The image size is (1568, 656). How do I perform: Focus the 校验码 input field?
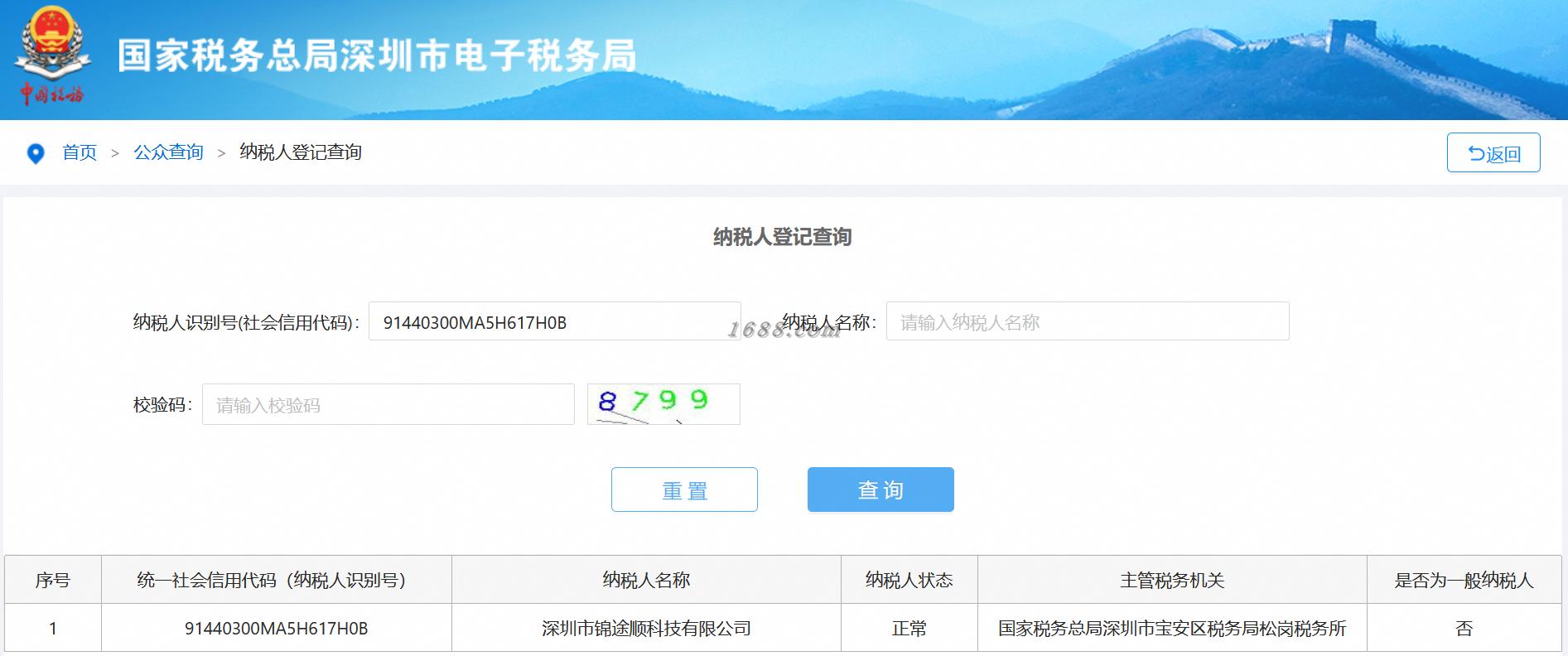pyautogui.click(x=388, y=404)
